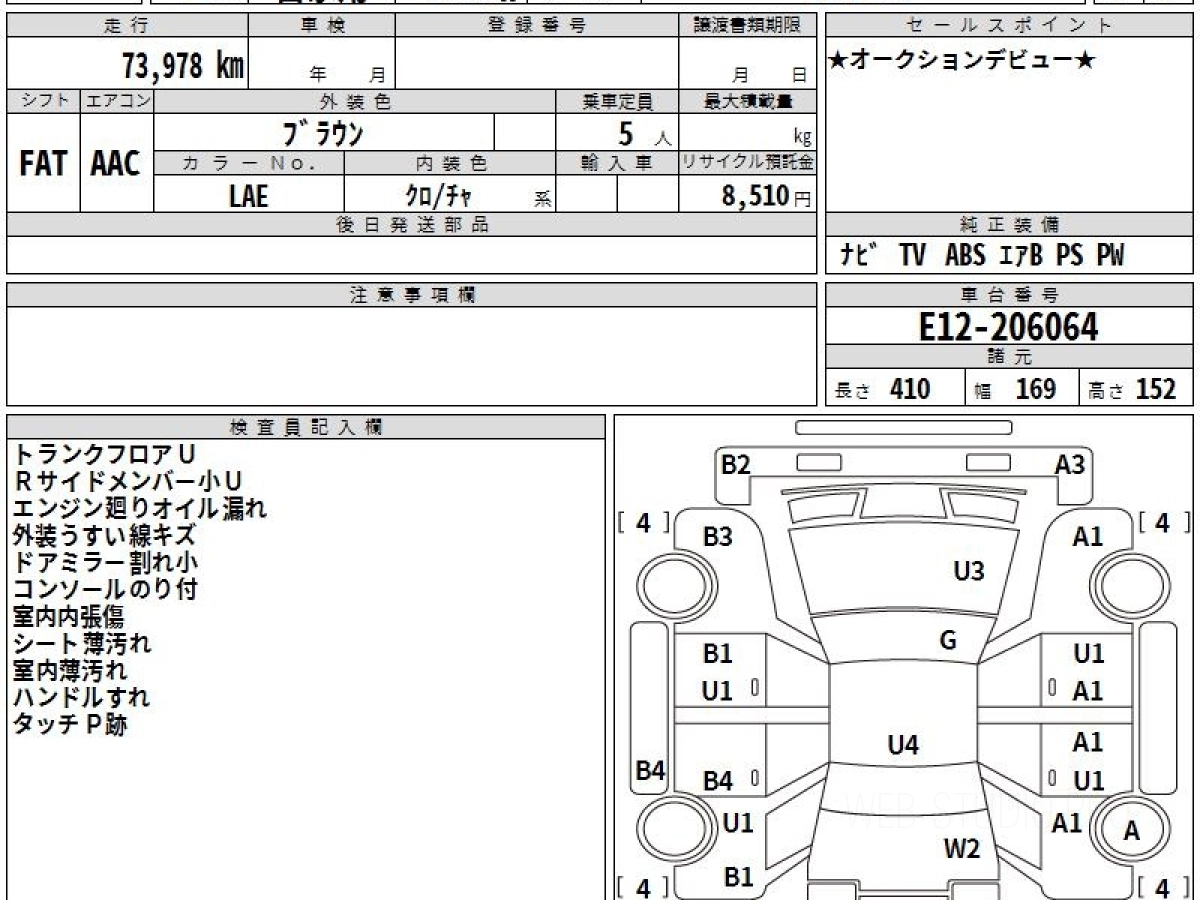This screenshot has width=1200, height=900.
Task: Click the inspector note トランクフロアU
Action: [104, 454]
